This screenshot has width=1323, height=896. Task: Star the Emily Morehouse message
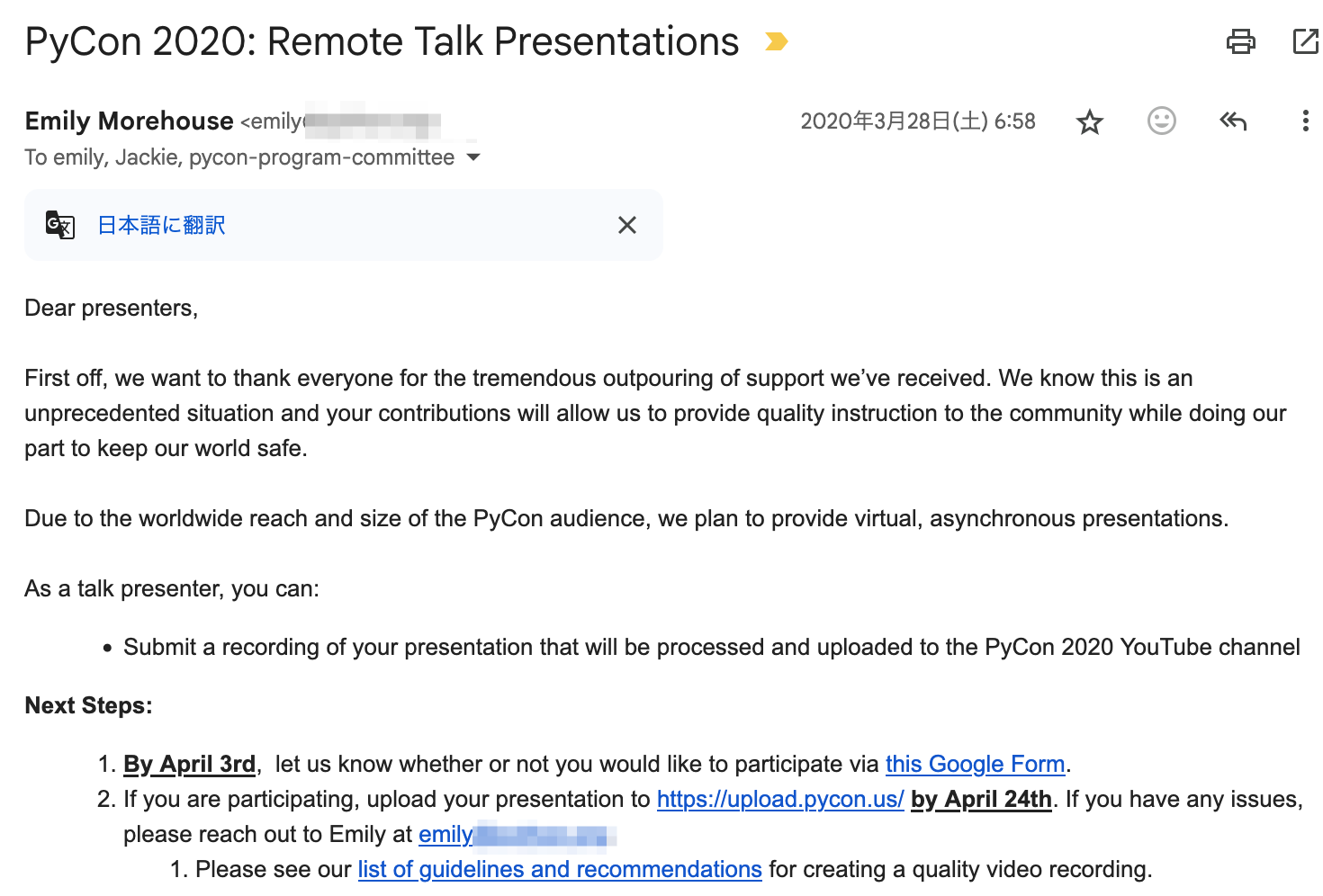(x=1090, y=121)
